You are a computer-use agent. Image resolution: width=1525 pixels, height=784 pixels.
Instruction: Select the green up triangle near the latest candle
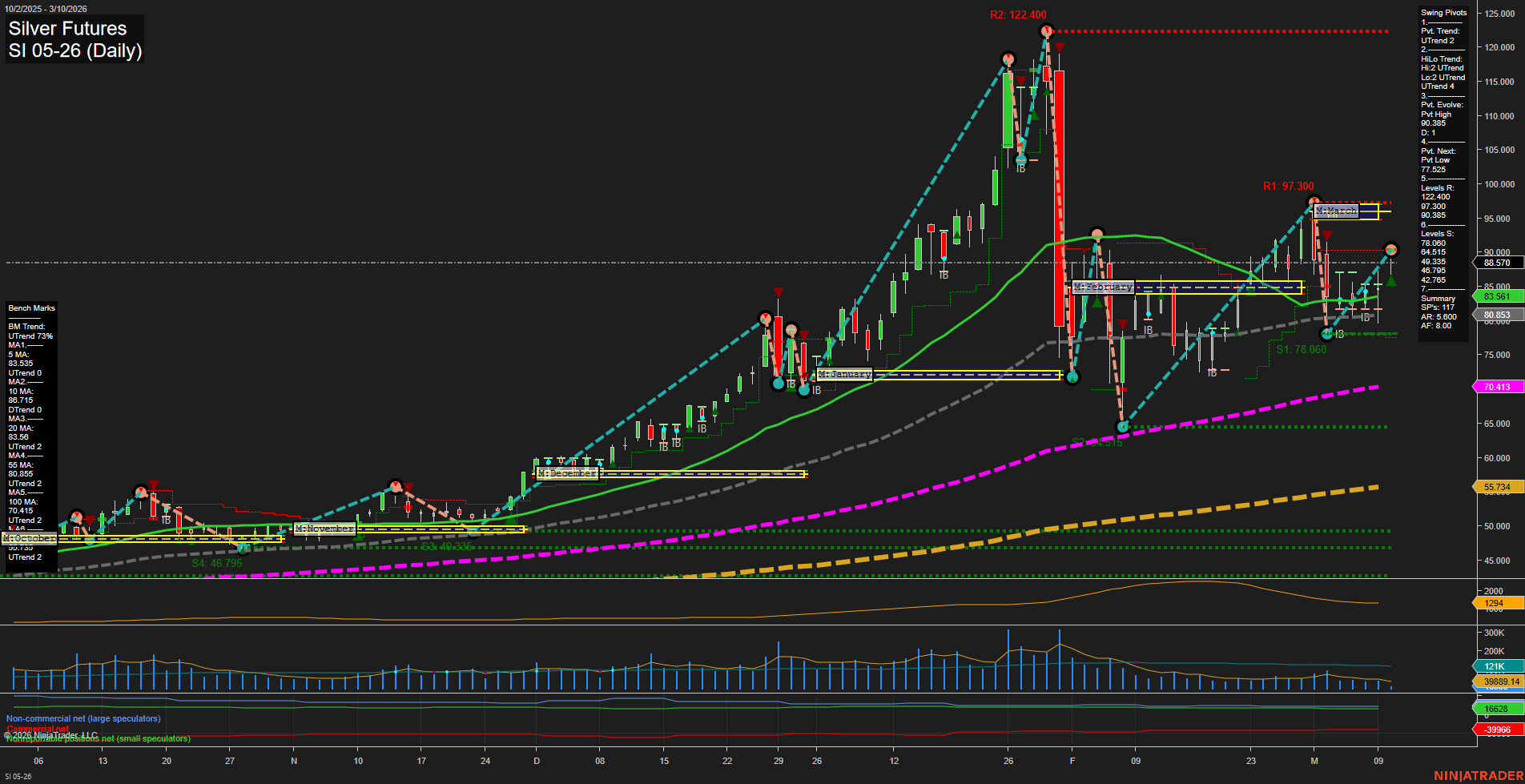[x=1391, y=280]
